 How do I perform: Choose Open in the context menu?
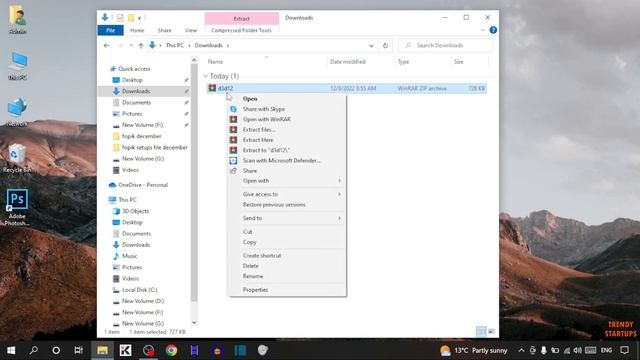click(287, 99)
